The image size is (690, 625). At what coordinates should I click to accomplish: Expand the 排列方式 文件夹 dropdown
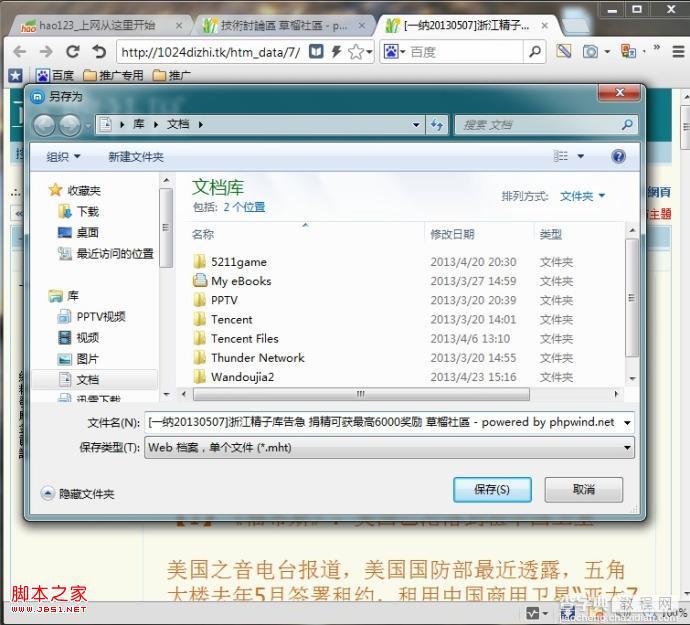click(582, 196)
